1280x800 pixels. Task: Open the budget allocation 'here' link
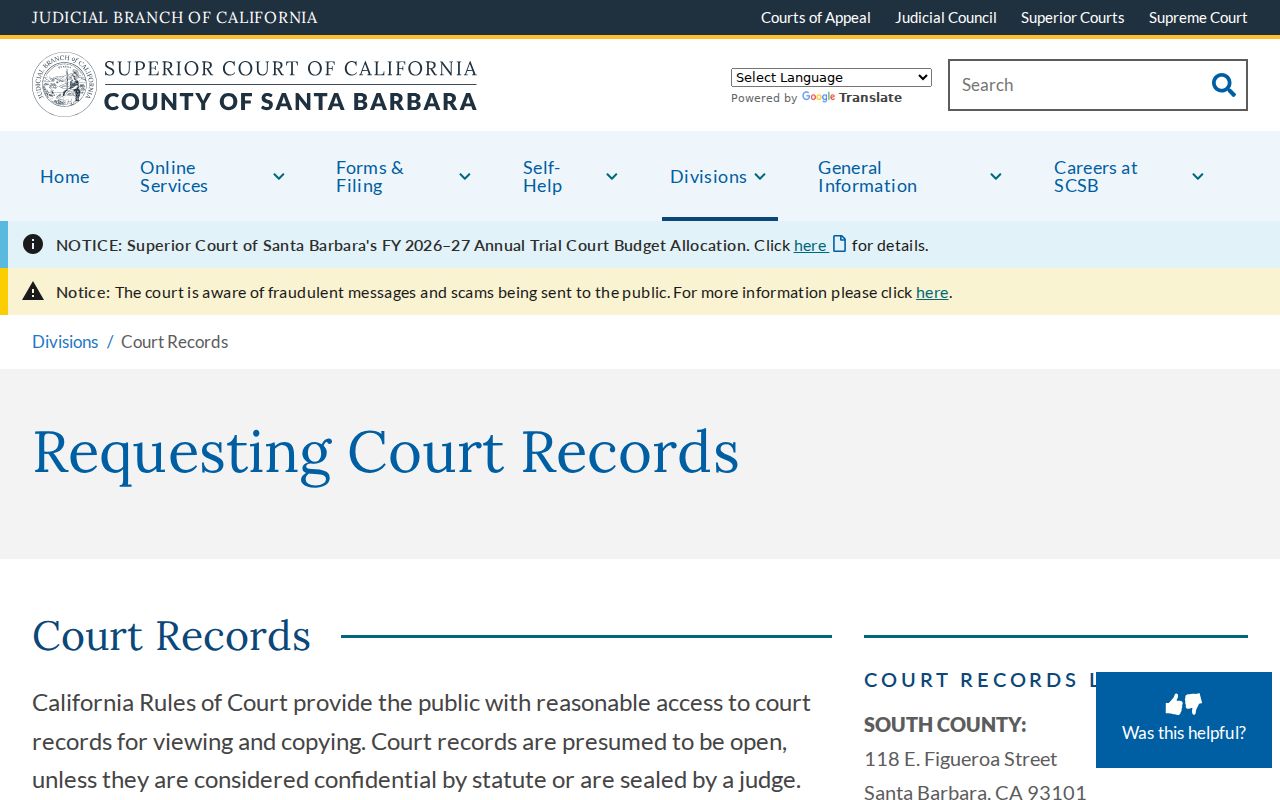tap(810, 245)
